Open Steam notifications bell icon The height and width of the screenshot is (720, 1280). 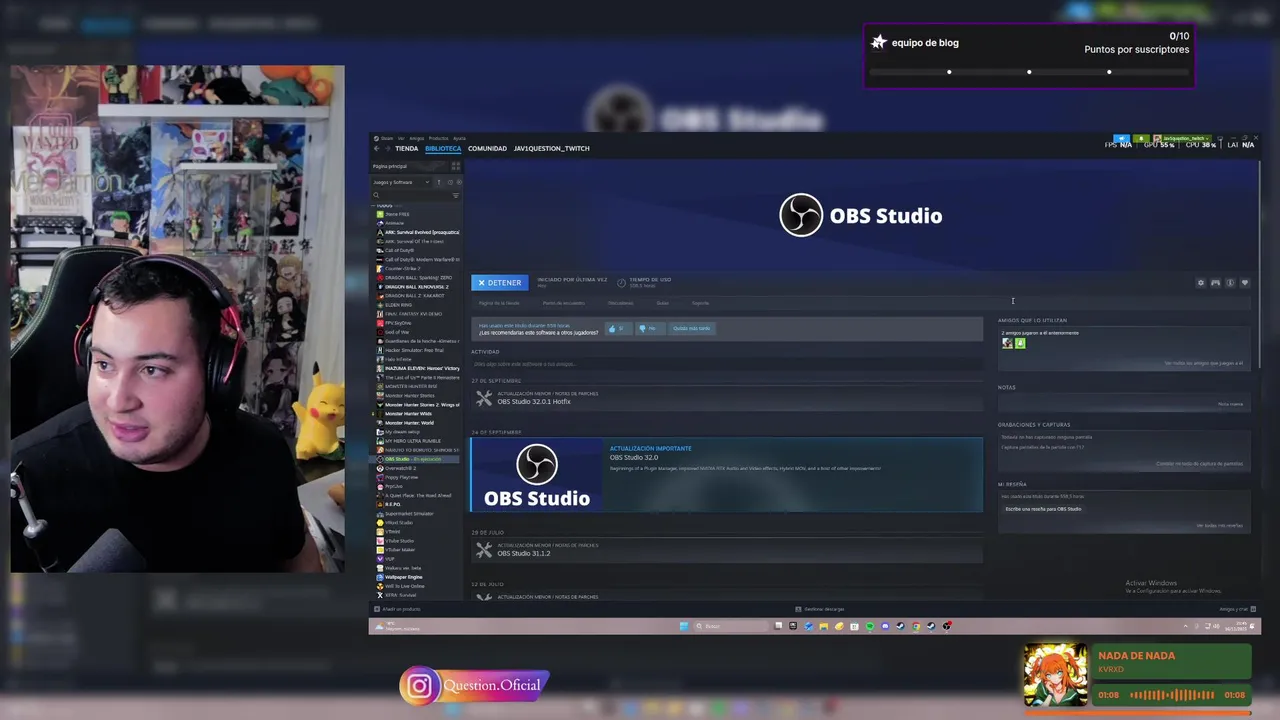[1140, 138]
